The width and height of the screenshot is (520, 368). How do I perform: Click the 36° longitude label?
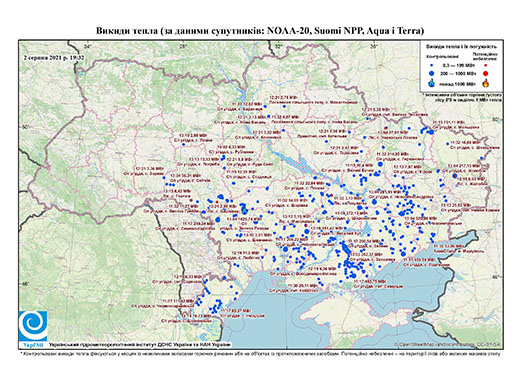pyautogui.click(x=374, y=46)
